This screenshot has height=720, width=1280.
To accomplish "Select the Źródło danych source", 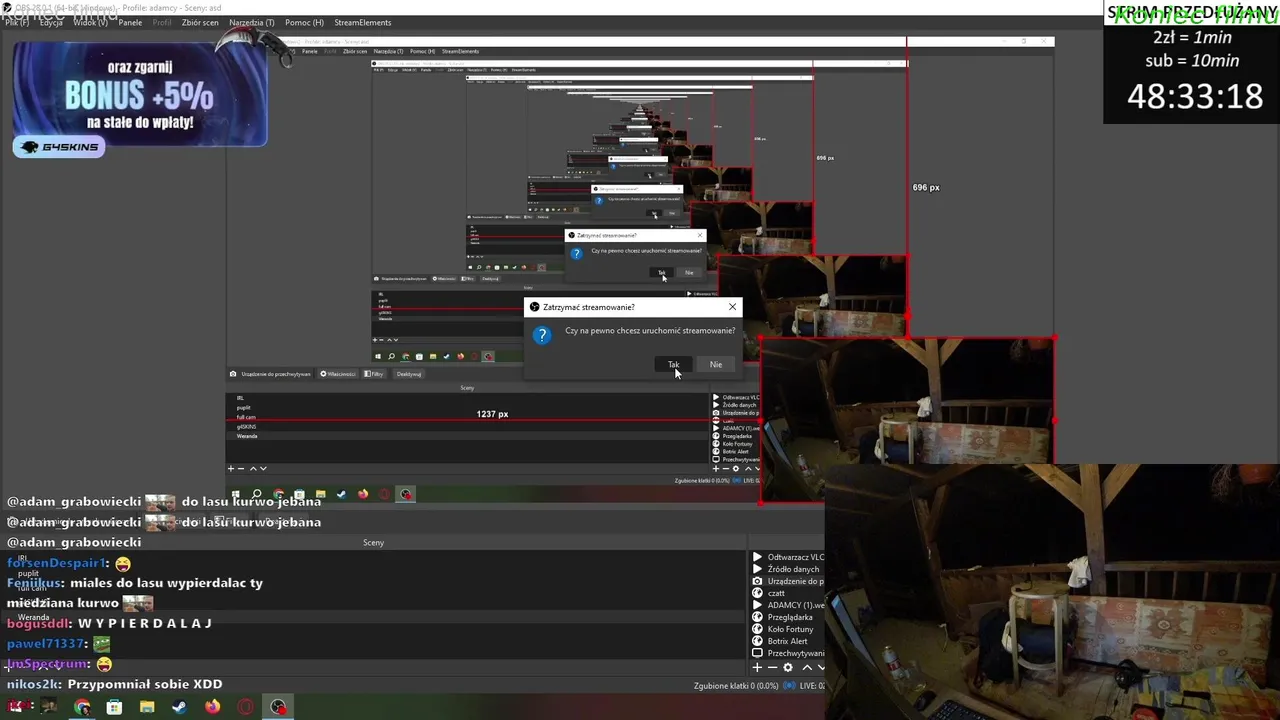I will click(793, 569).
